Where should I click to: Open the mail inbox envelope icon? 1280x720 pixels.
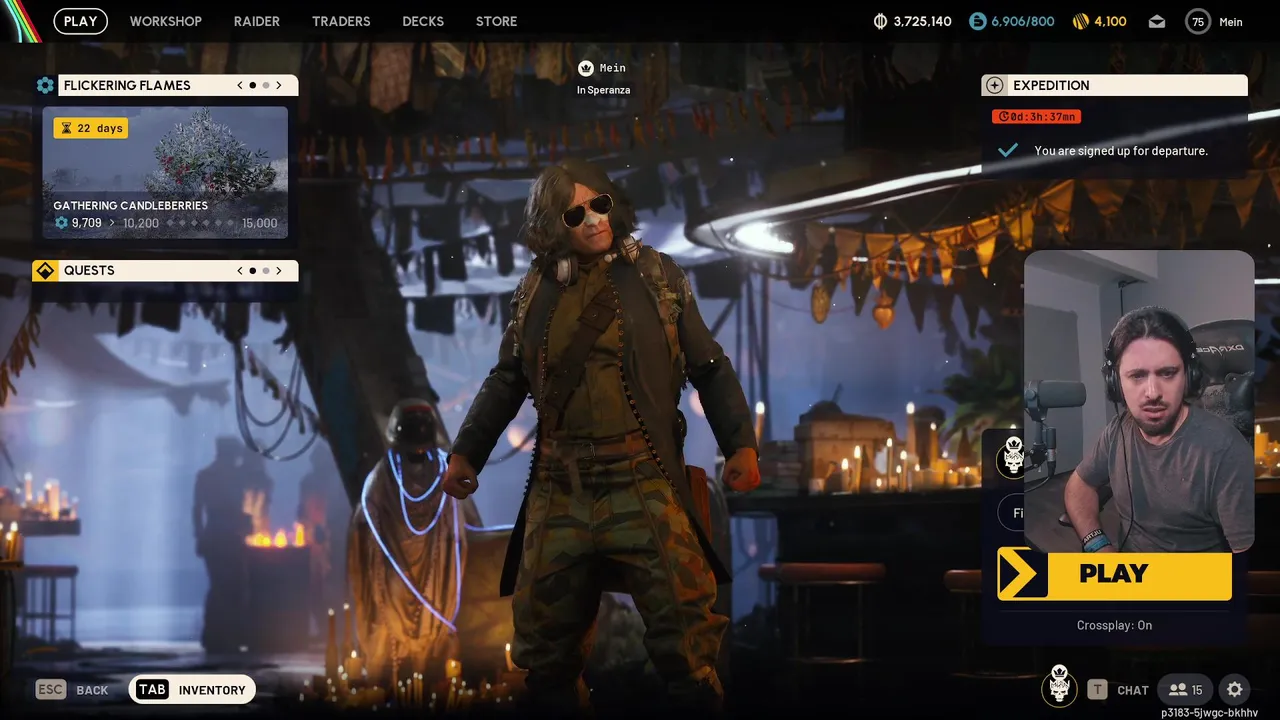coord(1157,22)
